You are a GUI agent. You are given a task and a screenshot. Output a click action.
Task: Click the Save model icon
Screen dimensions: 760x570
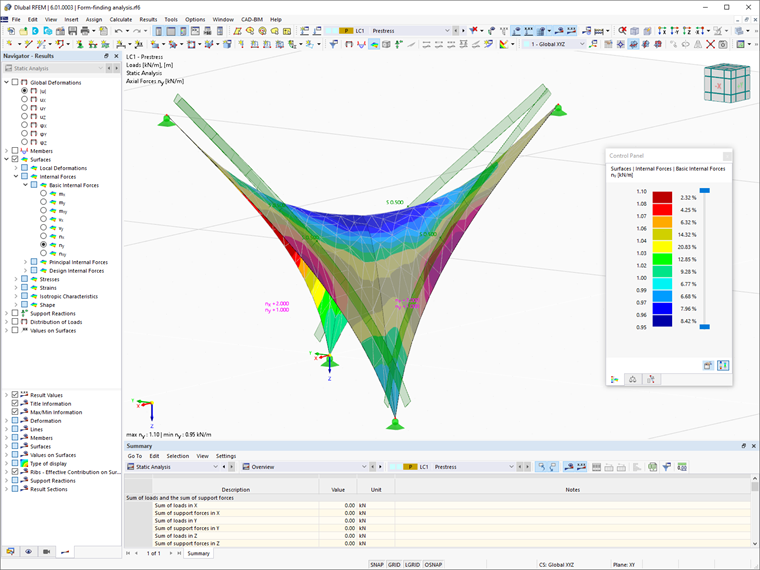coord(72,31)
